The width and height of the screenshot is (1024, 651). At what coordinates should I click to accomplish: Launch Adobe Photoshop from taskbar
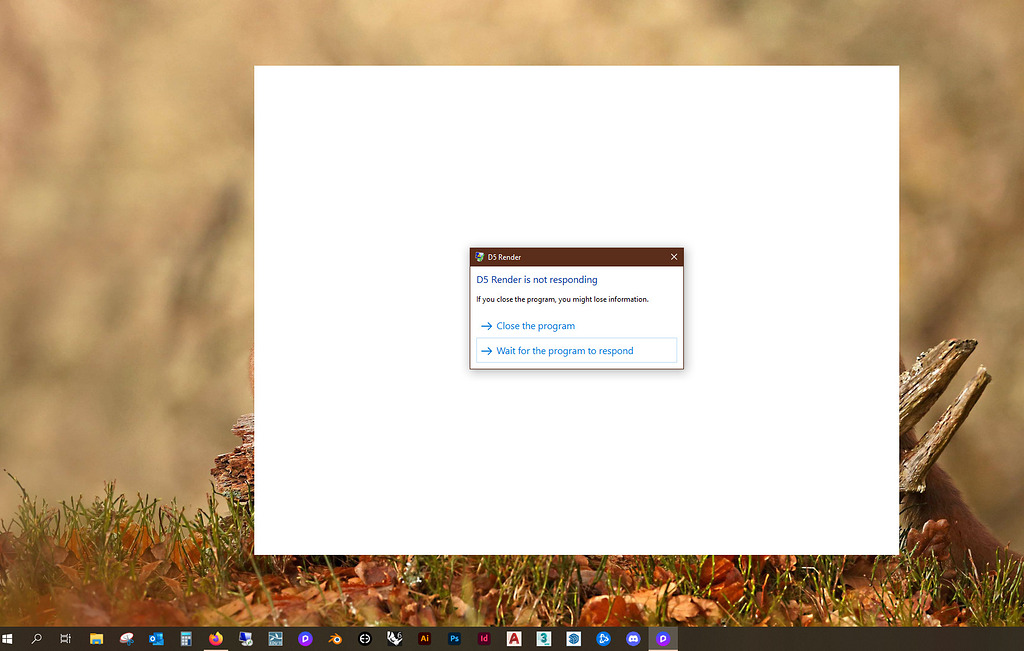click(x=455, y=639)
